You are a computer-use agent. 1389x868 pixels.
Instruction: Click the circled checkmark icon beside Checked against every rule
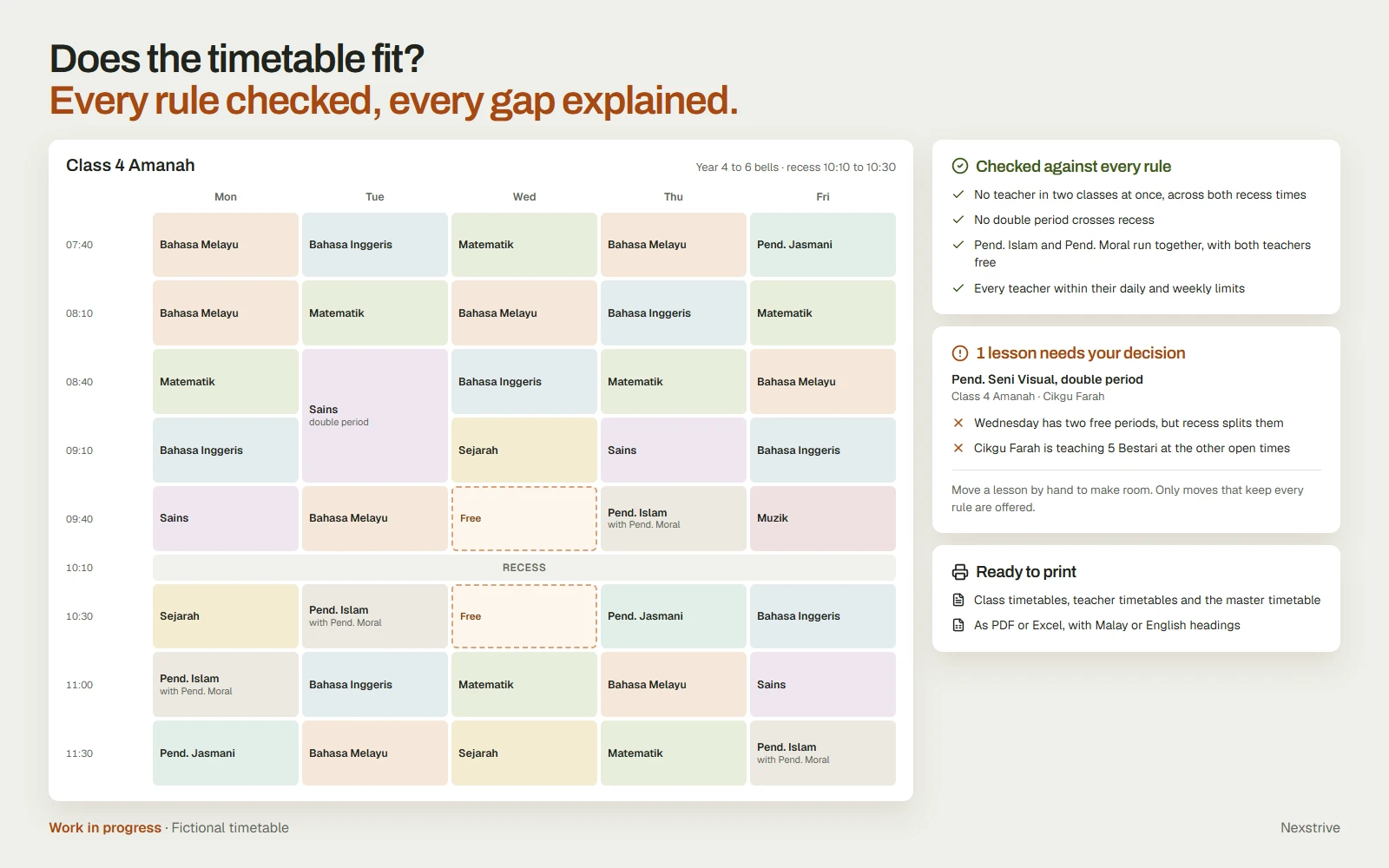pos(959,166)
